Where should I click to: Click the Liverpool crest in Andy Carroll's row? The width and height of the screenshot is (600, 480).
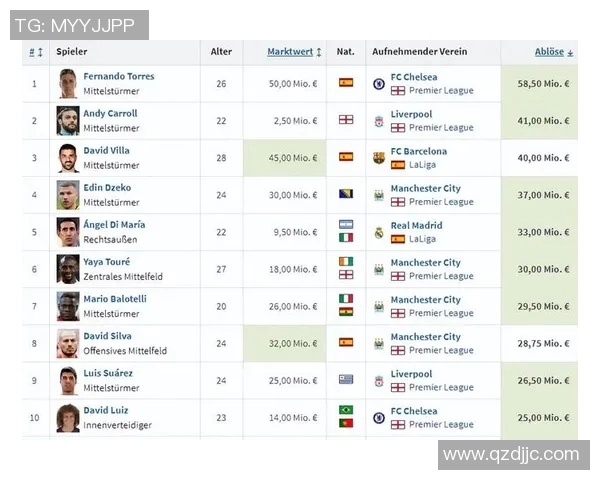click(x=379, y=121)
